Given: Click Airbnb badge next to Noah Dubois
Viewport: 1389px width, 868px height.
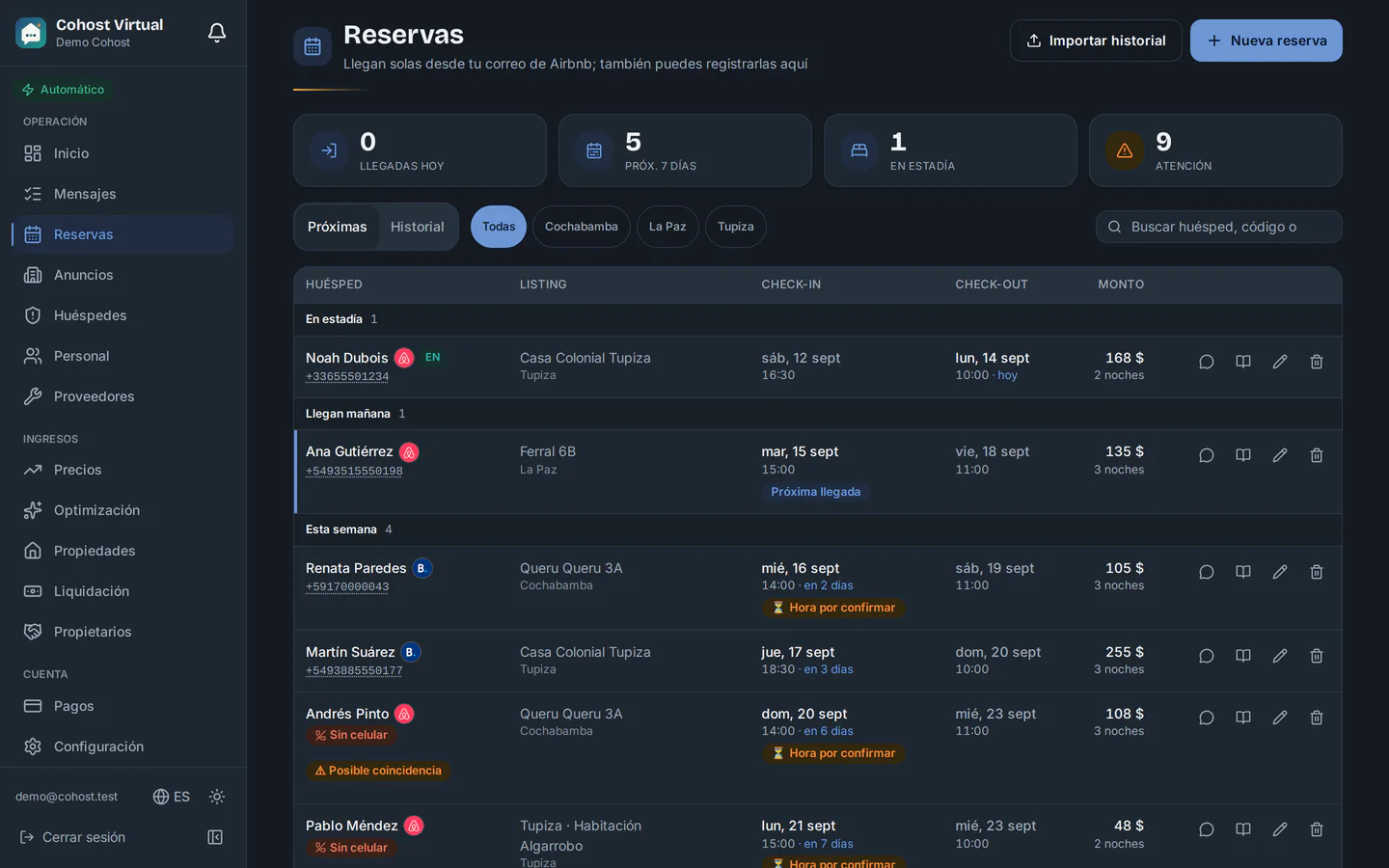Looking at the screenshot, I should point(404,358).
